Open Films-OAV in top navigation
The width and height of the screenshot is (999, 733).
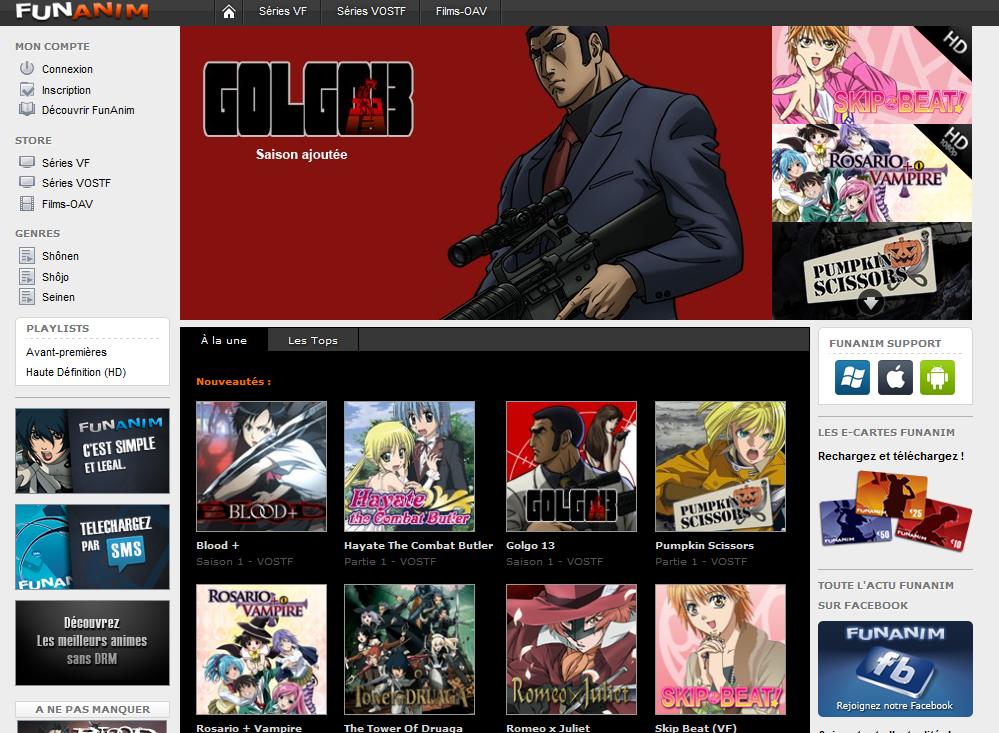461,11
